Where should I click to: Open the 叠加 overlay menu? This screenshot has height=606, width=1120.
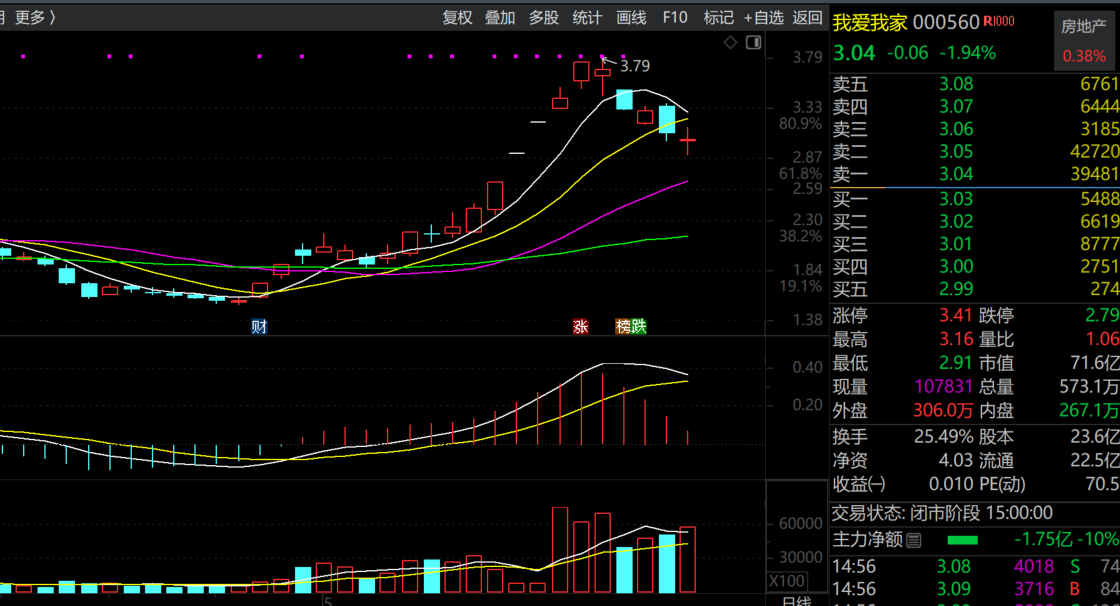coord(500,17)
